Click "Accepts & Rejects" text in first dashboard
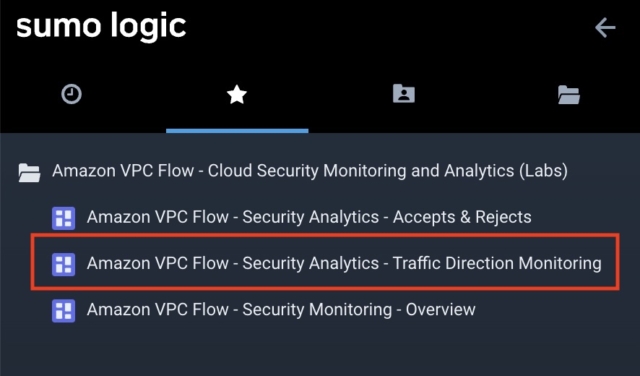Screen dimensions: 640x376 point(462,217)
